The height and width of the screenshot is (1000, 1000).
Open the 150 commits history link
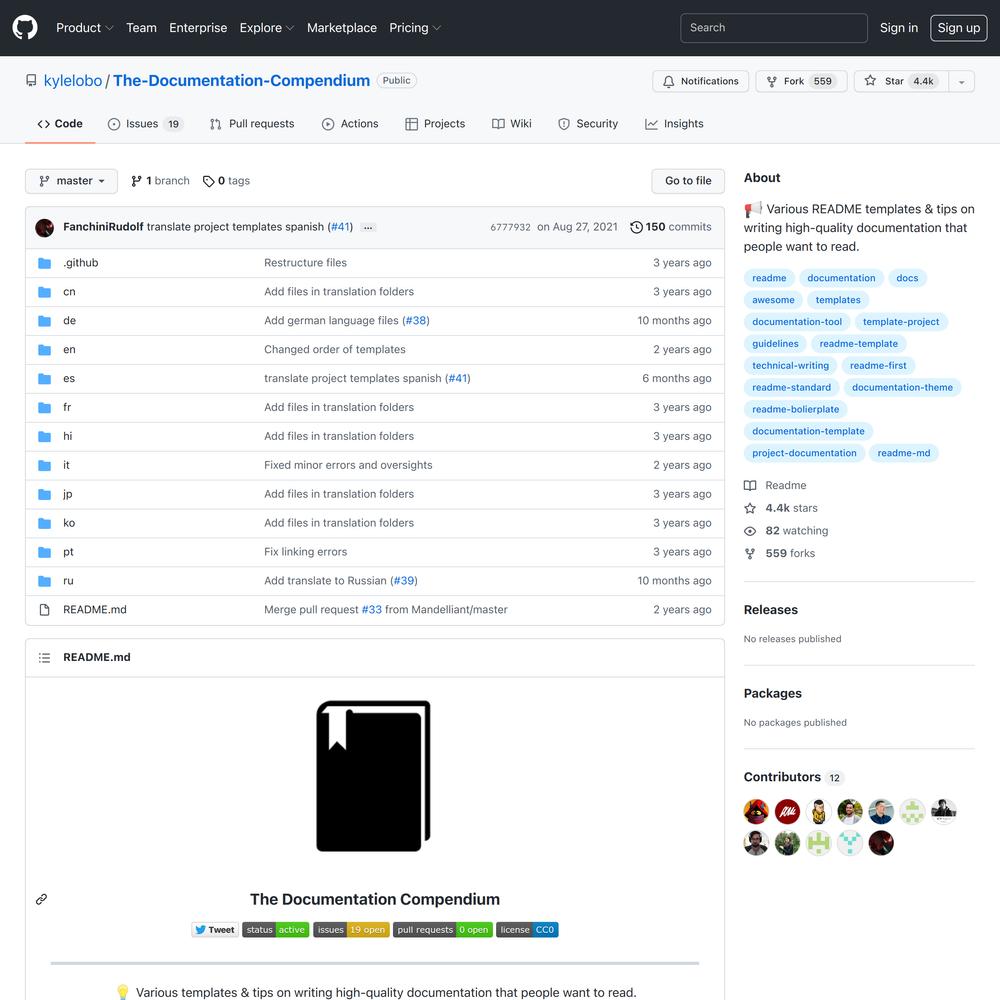pyautogui.click(x=670, y=227)
